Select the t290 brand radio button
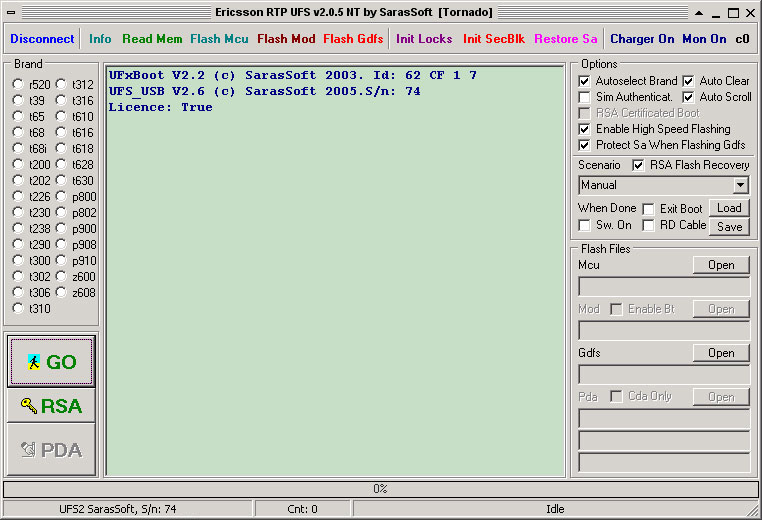This screenshot has height=520, width=762. (x=18, y=244)
